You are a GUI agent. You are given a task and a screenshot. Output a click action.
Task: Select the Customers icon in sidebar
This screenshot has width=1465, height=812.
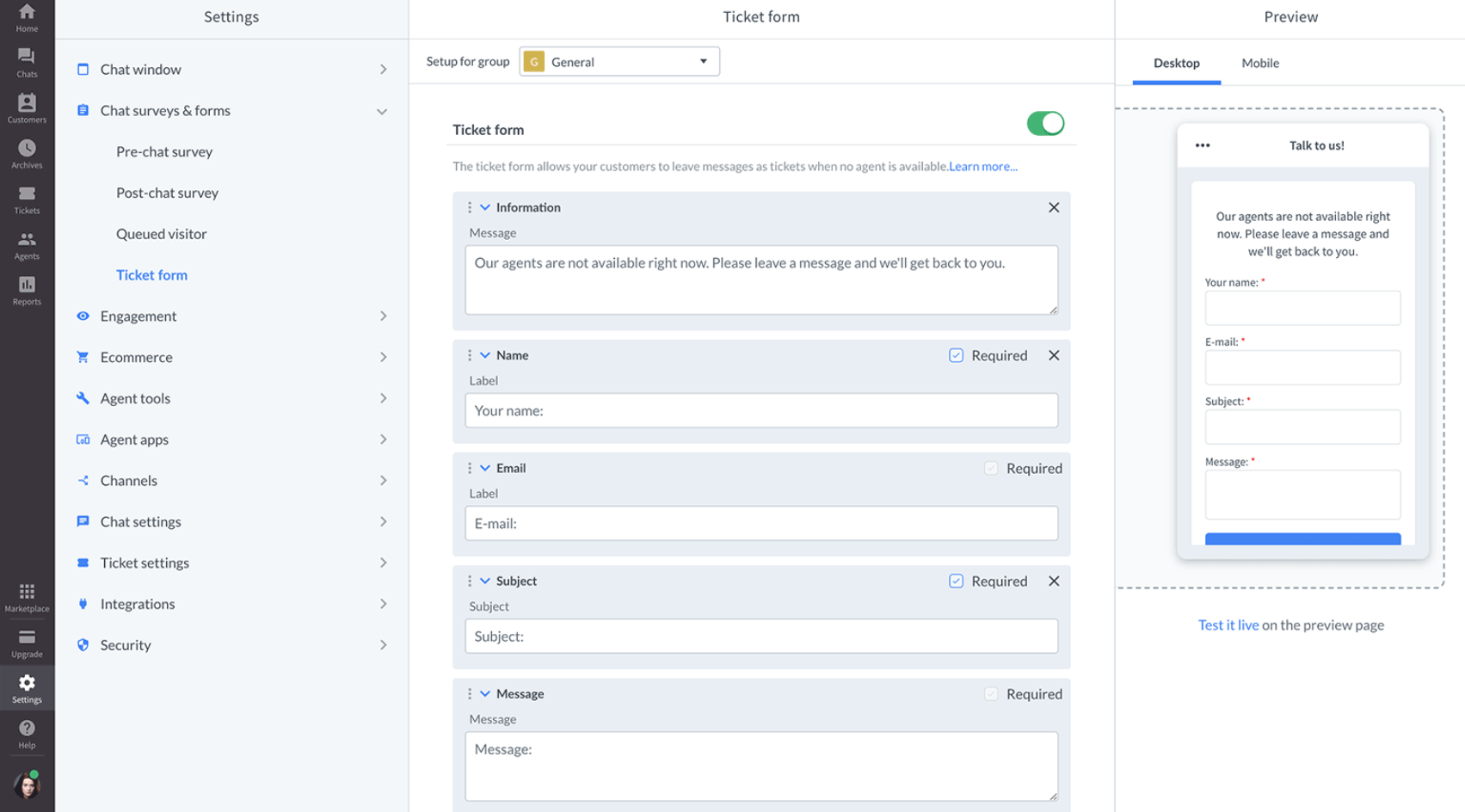pyautogui.click(x=27, y=107)
